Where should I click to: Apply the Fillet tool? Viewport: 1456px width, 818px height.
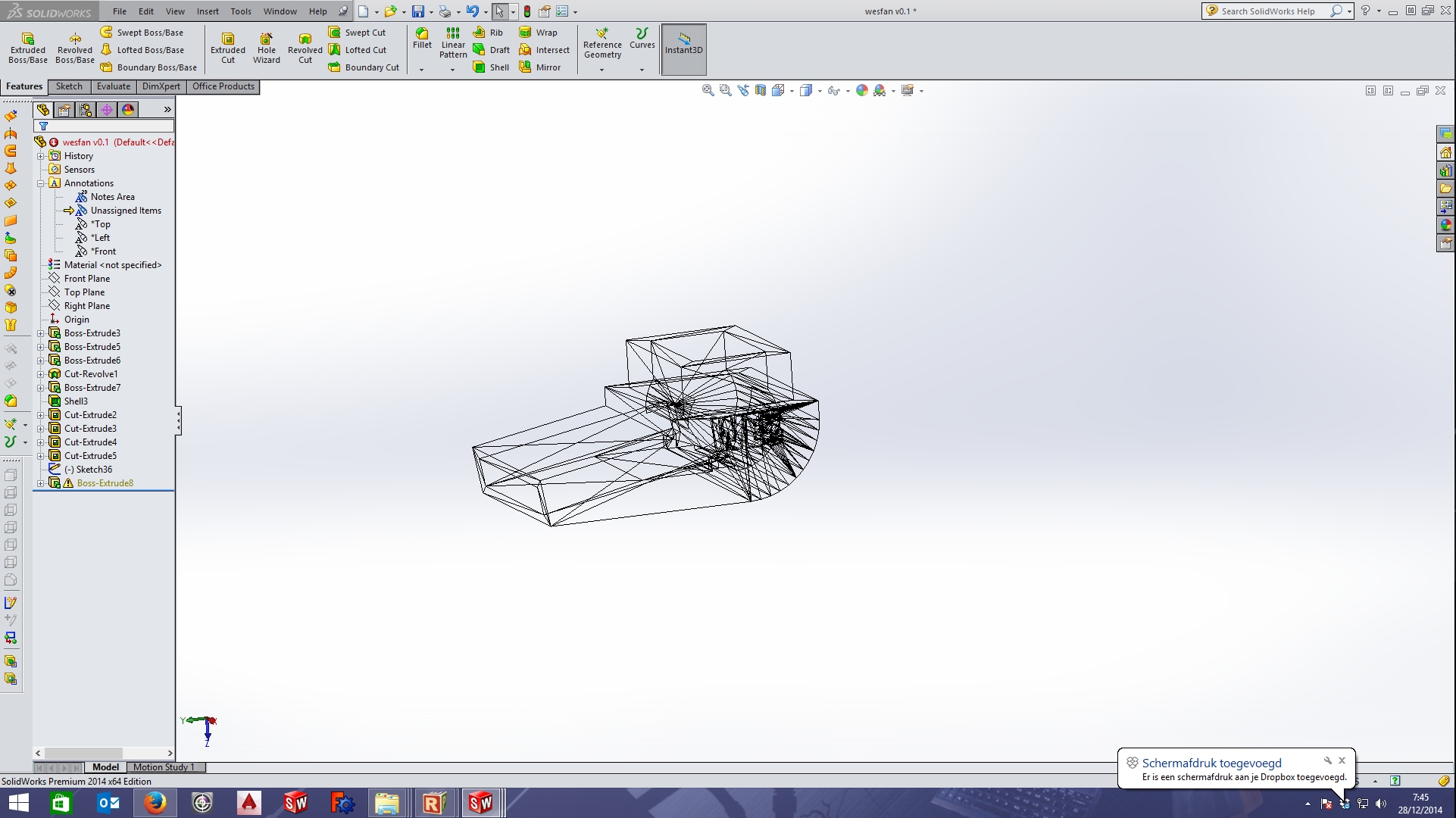(422, 39)
